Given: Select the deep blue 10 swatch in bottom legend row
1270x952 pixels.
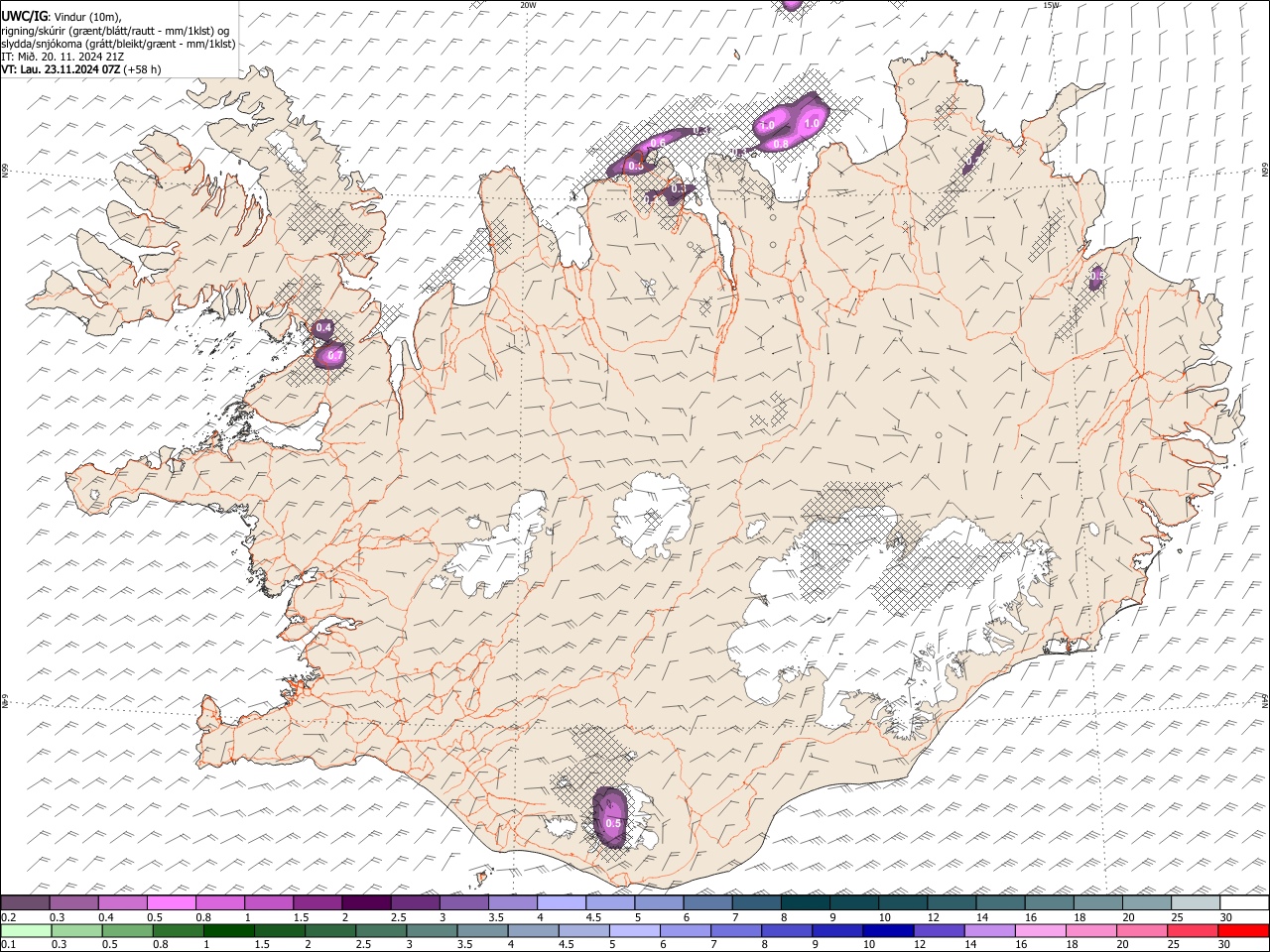Looking at the screenshot, I should 888,930.
